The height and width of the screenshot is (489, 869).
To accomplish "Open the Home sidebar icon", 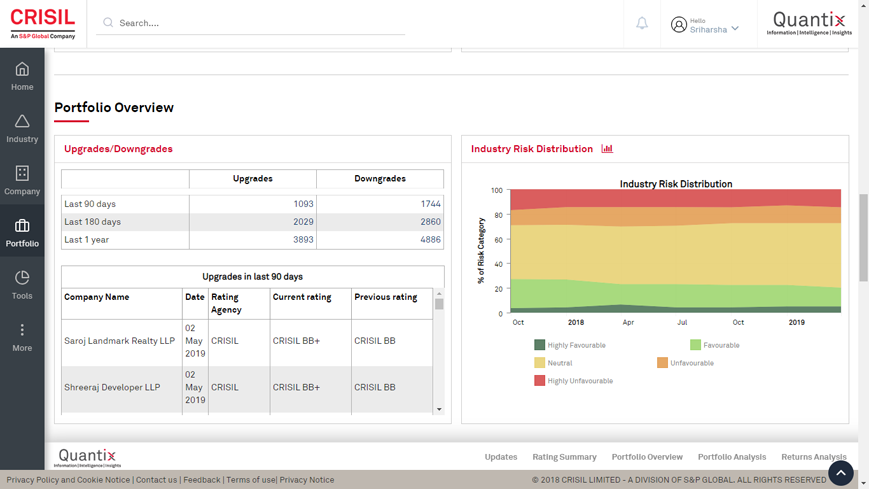I will (x=22, y=70).
